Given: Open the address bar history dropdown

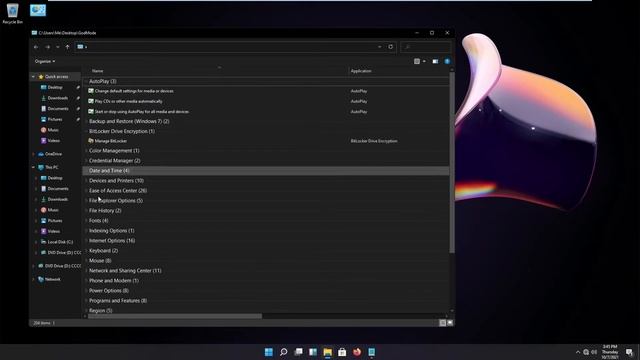Looking at the screenshot, I should point(380,47).
